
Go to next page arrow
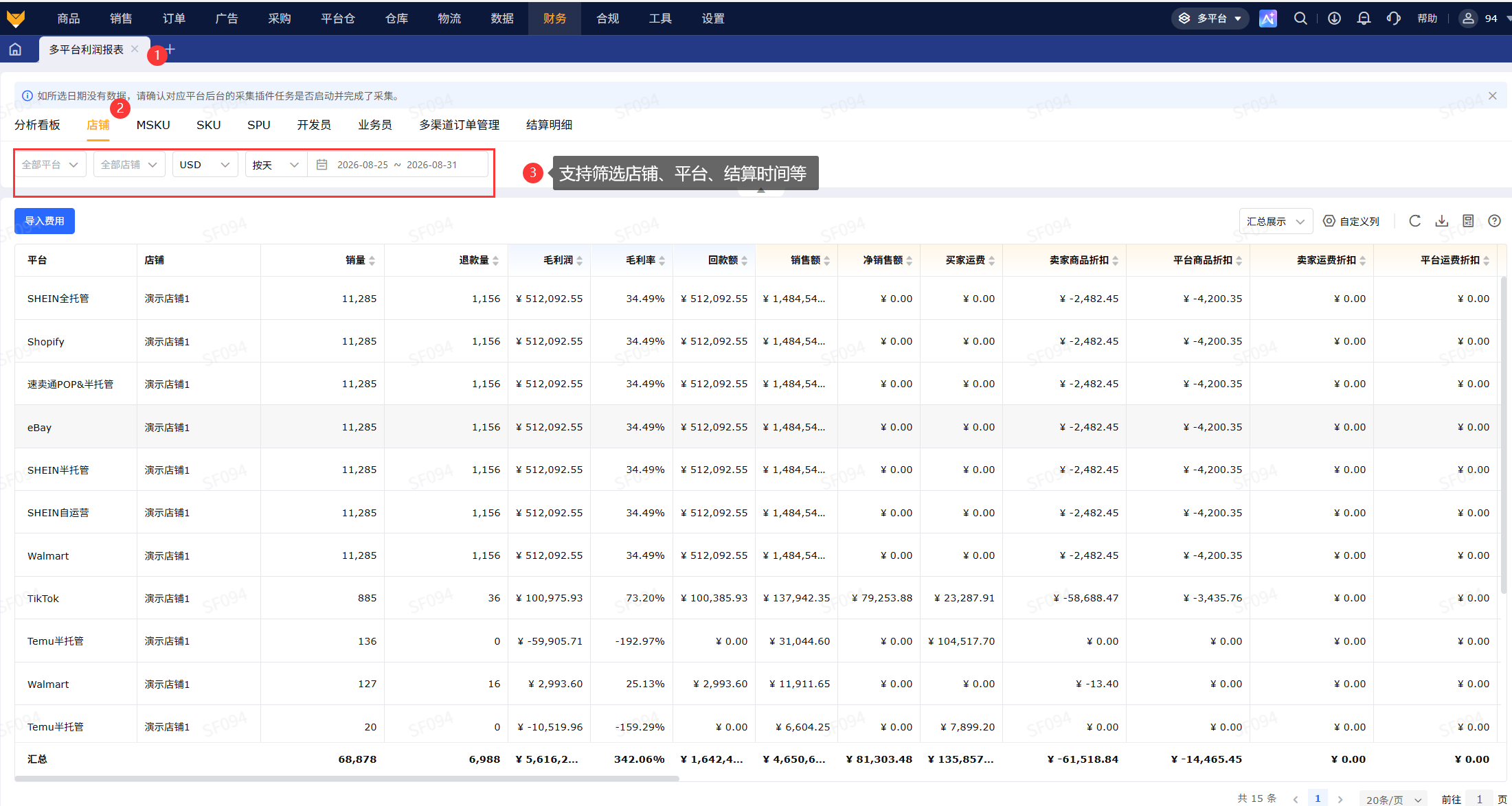tap(1340, 799)
